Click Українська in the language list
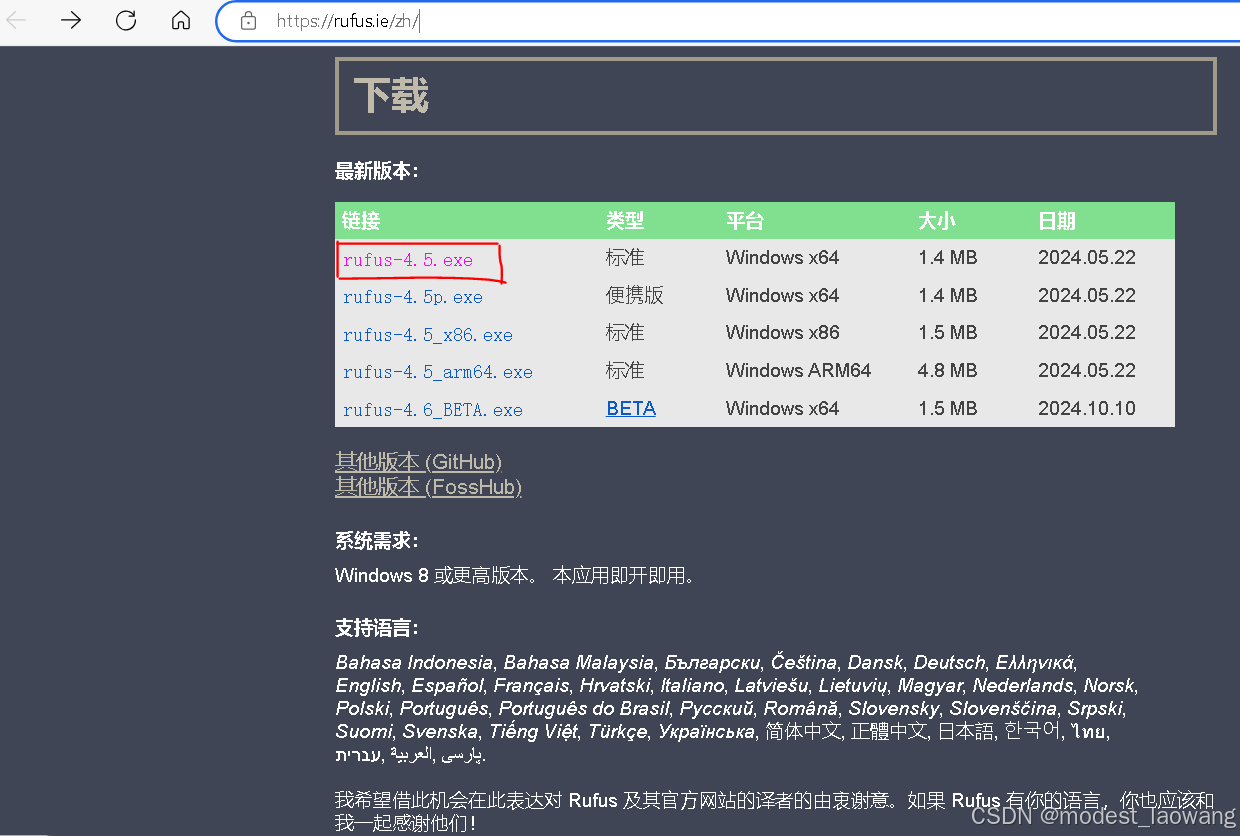The width and height of the screenshot is (1240, 836). 706,732
